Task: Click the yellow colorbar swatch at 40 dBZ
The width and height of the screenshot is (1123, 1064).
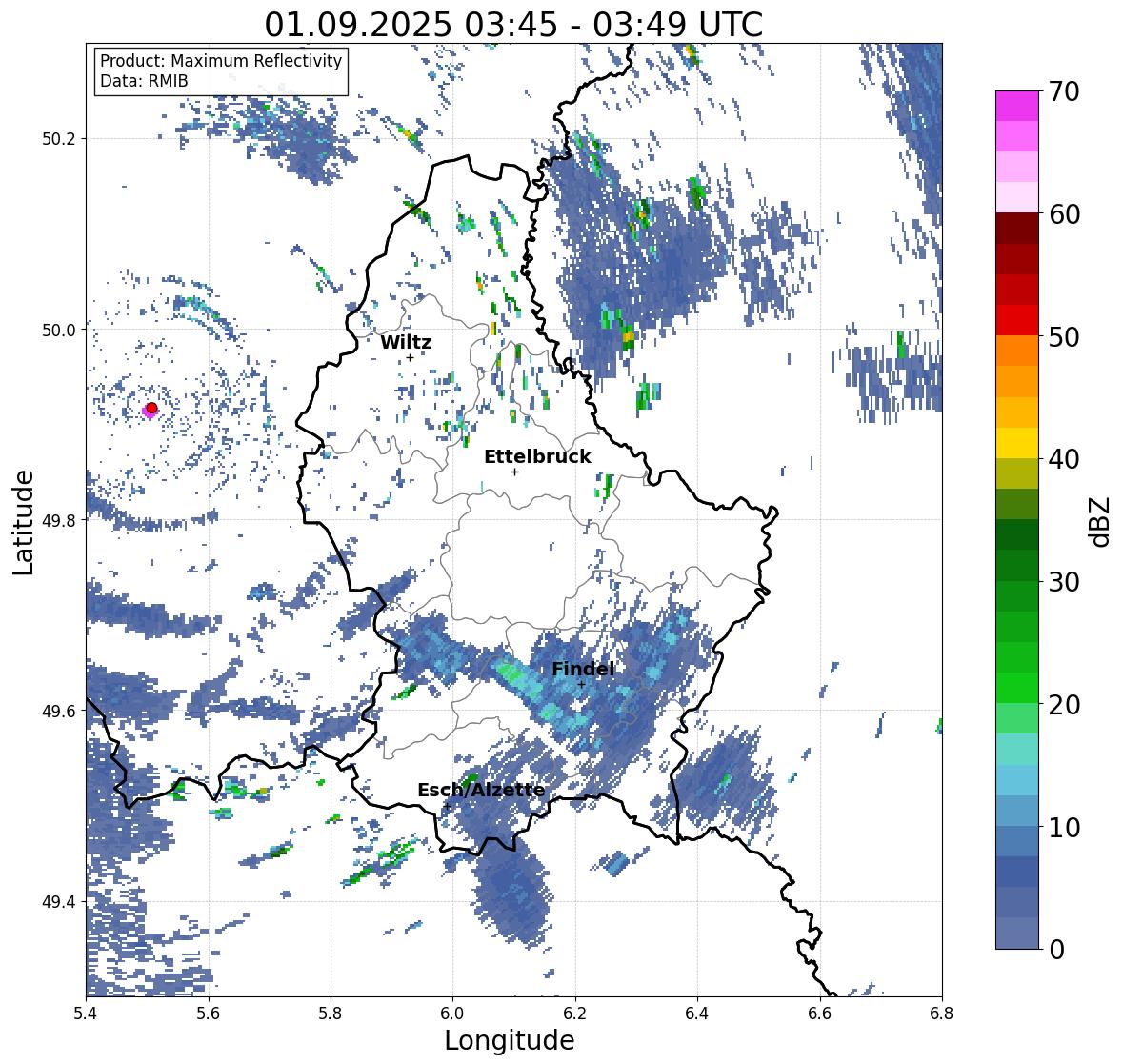Action: pos(1017,443)
